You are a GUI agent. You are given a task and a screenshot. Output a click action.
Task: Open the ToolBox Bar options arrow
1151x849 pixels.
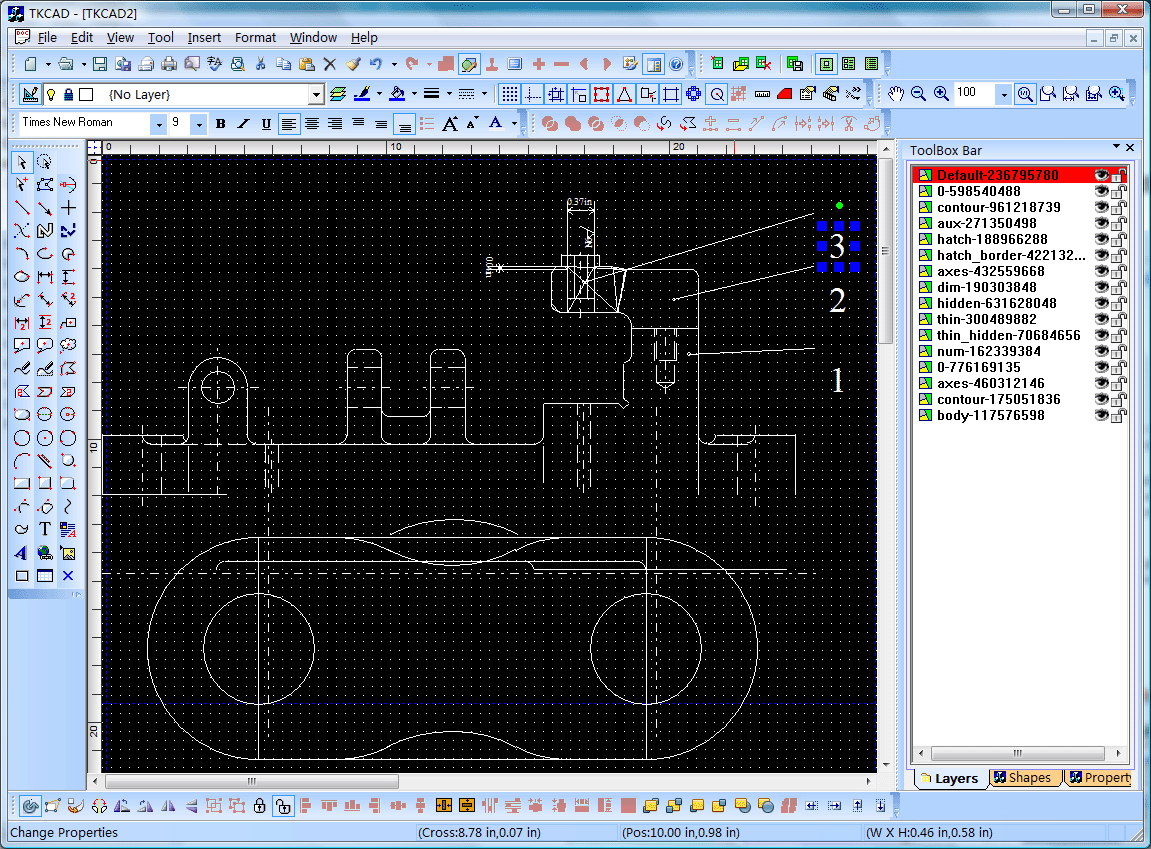point(1116,147)
